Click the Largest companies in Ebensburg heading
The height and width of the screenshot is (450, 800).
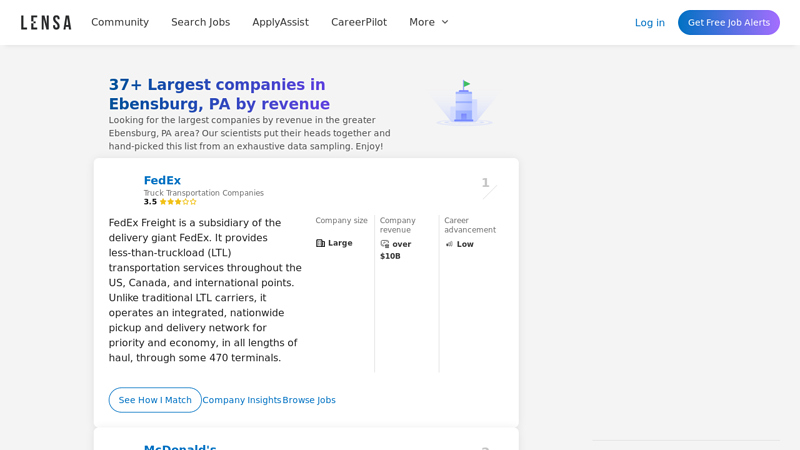tap(219, 94)
